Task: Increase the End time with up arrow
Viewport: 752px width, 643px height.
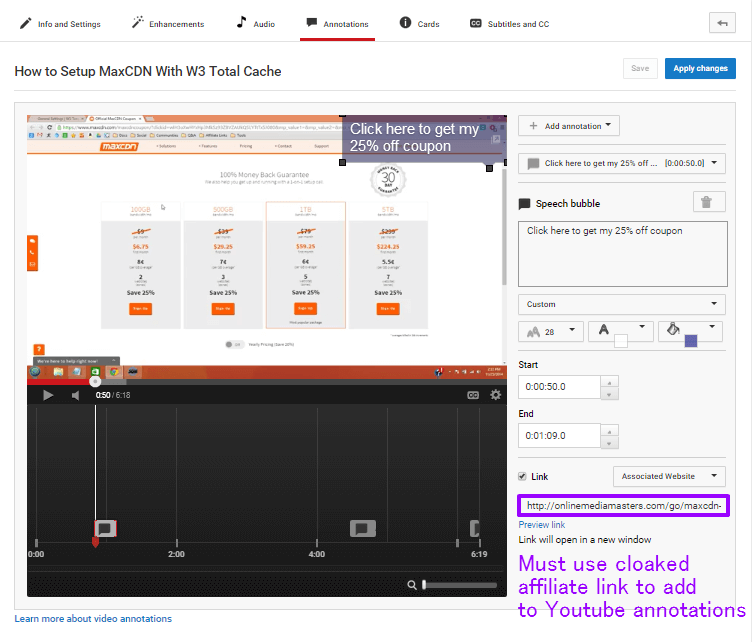Action: (609, 431)
